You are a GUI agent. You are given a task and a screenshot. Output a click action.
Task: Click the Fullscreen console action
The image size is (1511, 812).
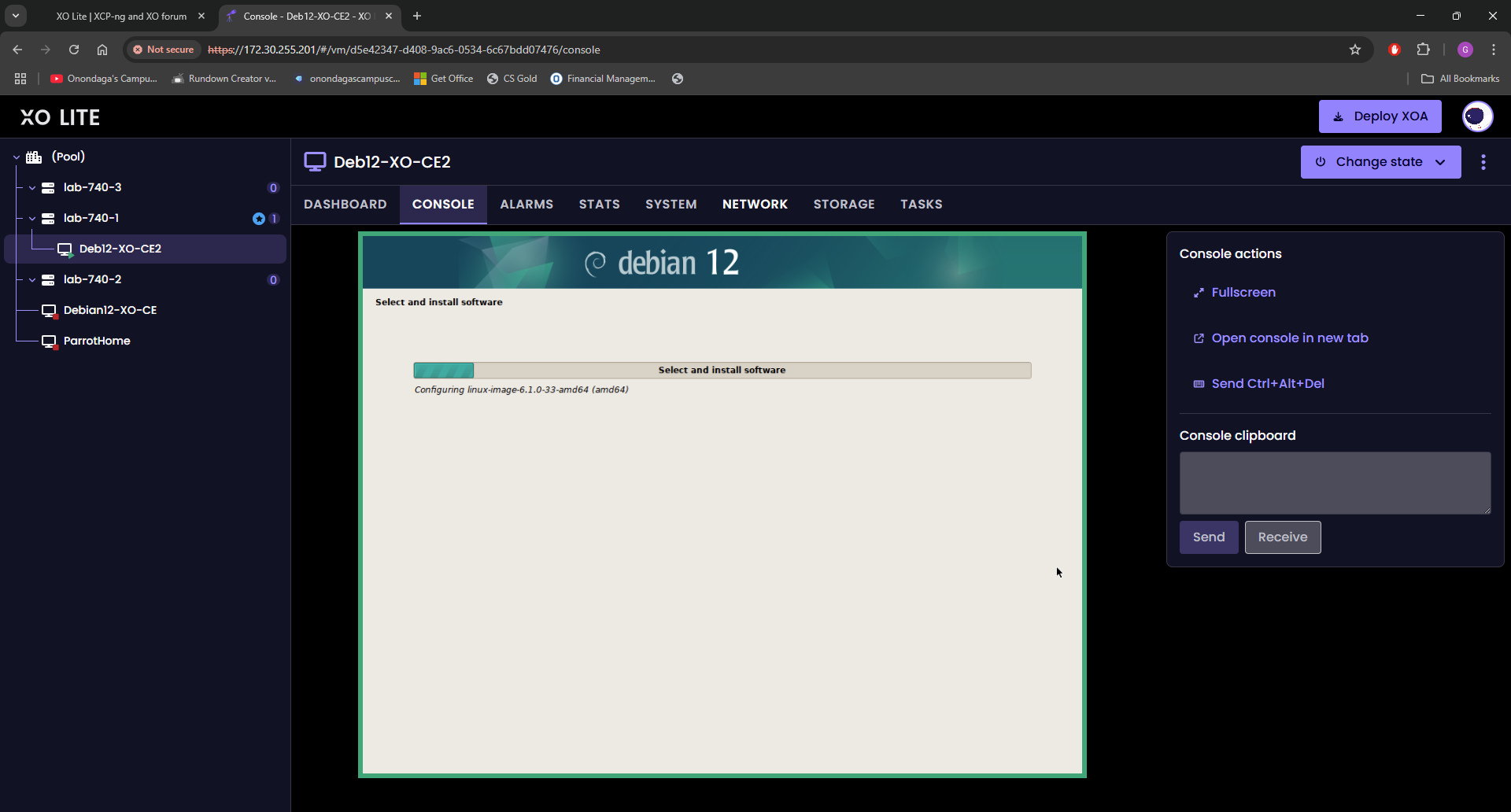1243,293
